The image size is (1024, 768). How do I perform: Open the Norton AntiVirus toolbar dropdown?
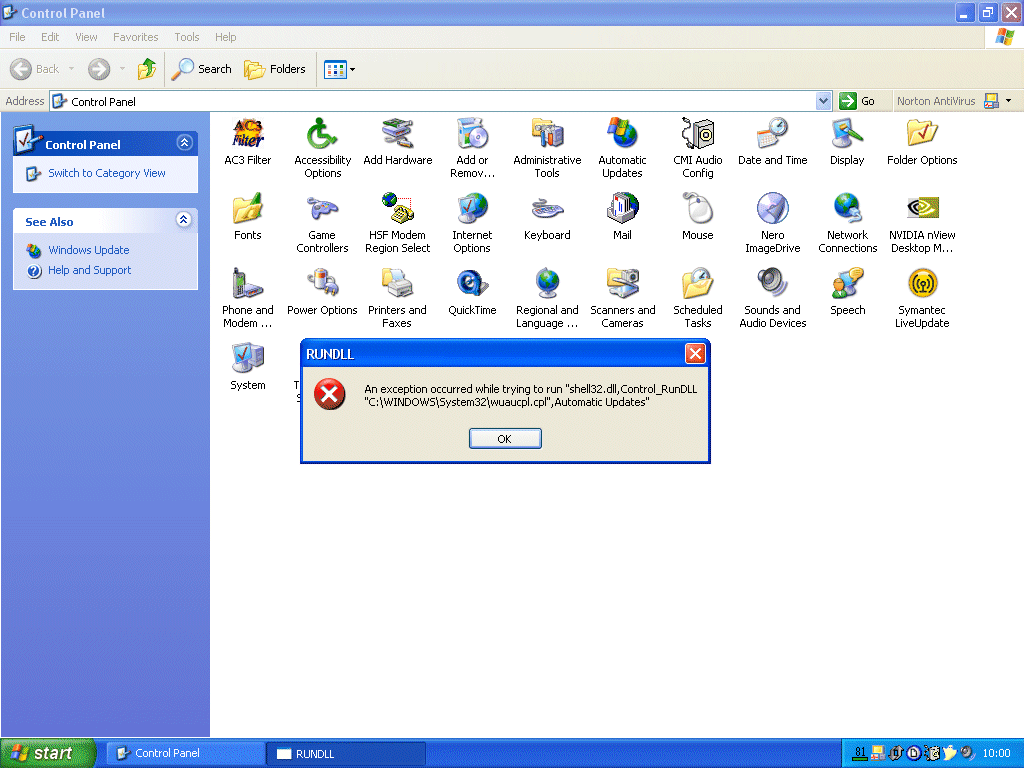tap(1008, 101)
